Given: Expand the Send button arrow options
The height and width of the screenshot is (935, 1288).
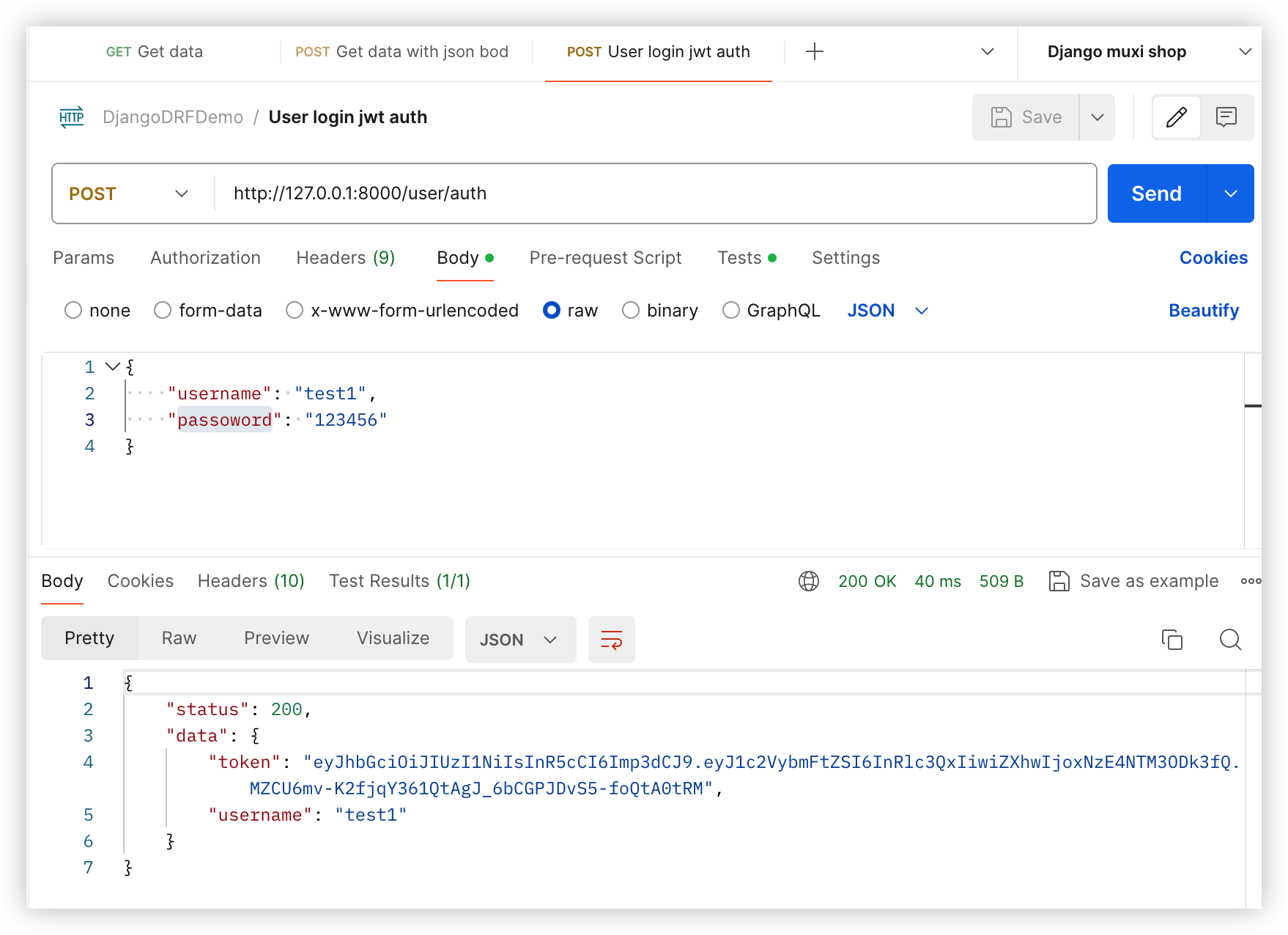Looking at the screenshot, I should coord(1230,193).
